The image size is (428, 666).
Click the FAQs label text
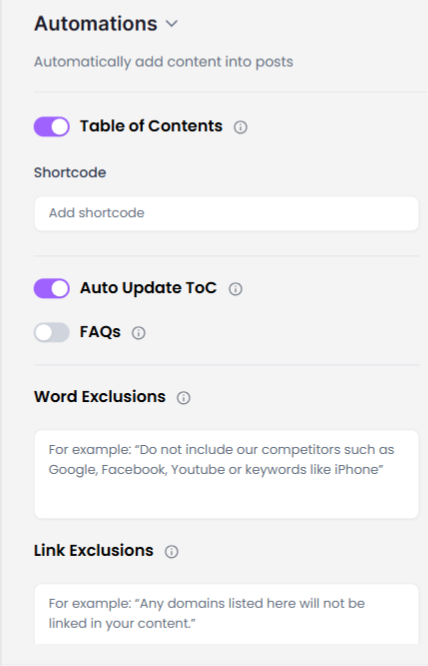tap(100, 332)
